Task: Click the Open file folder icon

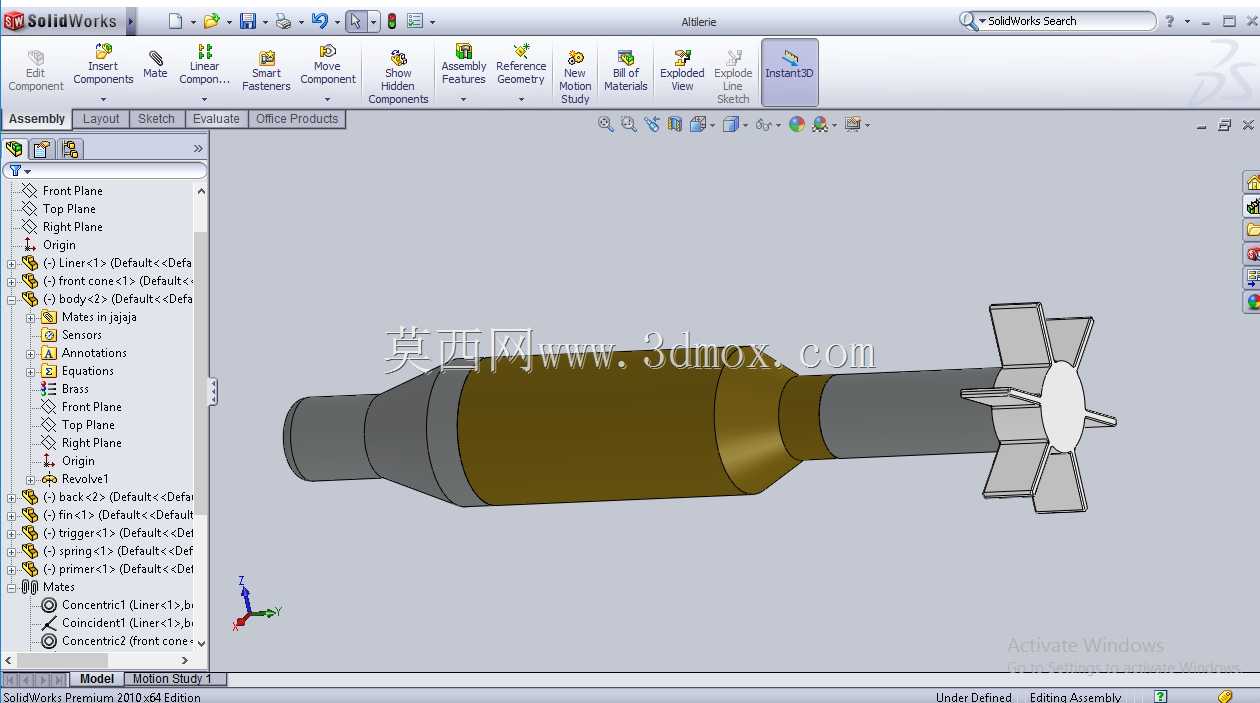Action: tap(211, 21)
